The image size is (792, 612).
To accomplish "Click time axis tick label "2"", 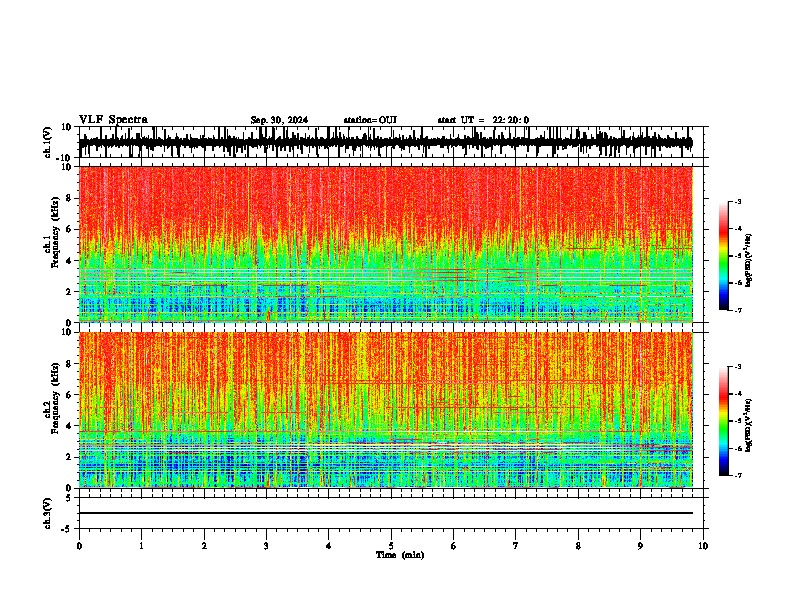I will (x=204, y=546).
